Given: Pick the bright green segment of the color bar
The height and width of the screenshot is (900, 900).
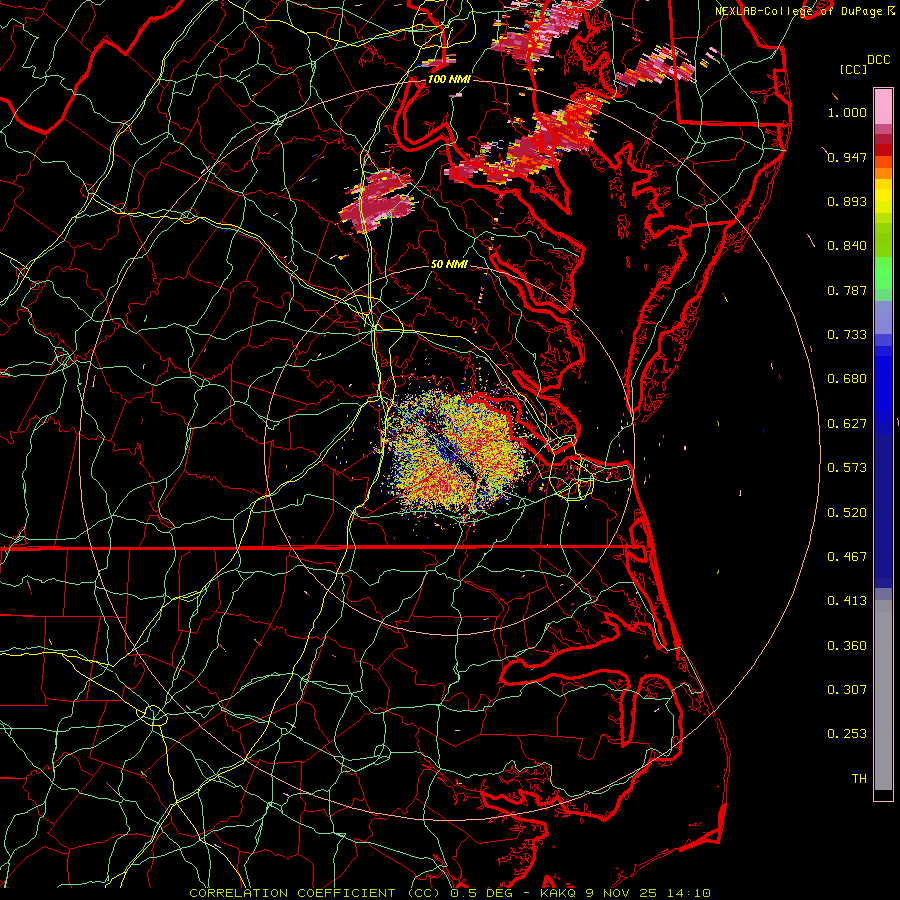Looking at the screenshot, I should [883, 273].
